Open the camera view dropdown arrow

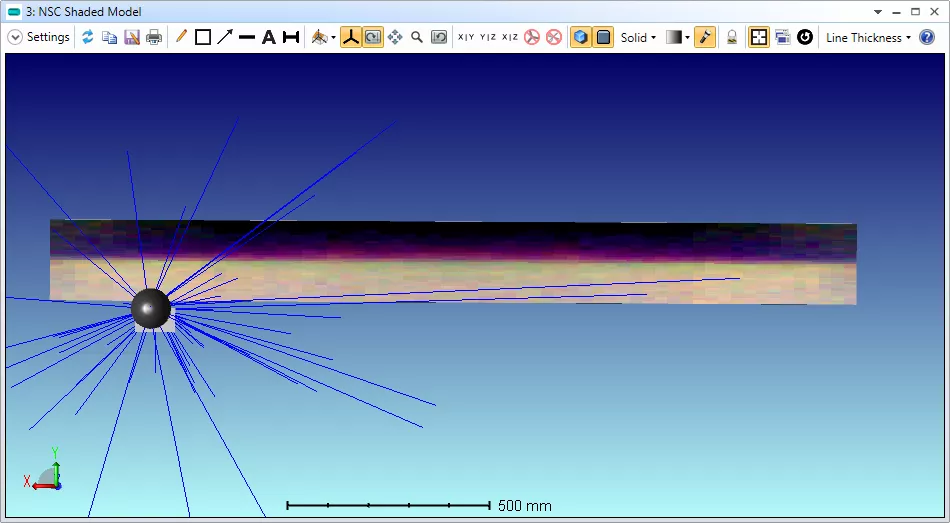(333, 38)
